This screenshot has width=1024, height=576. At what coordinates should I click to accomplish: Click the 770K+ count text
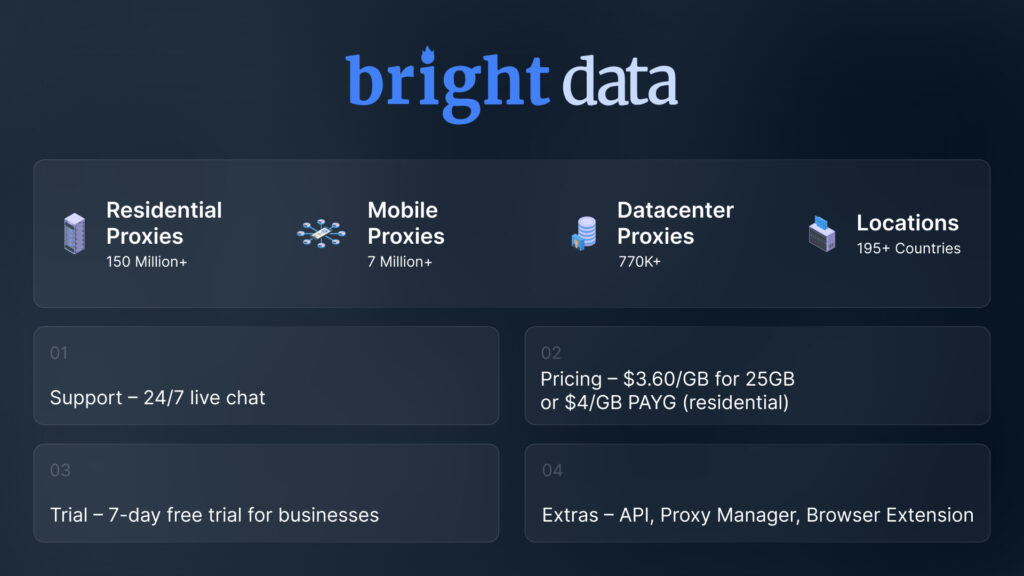pos(639,262)
